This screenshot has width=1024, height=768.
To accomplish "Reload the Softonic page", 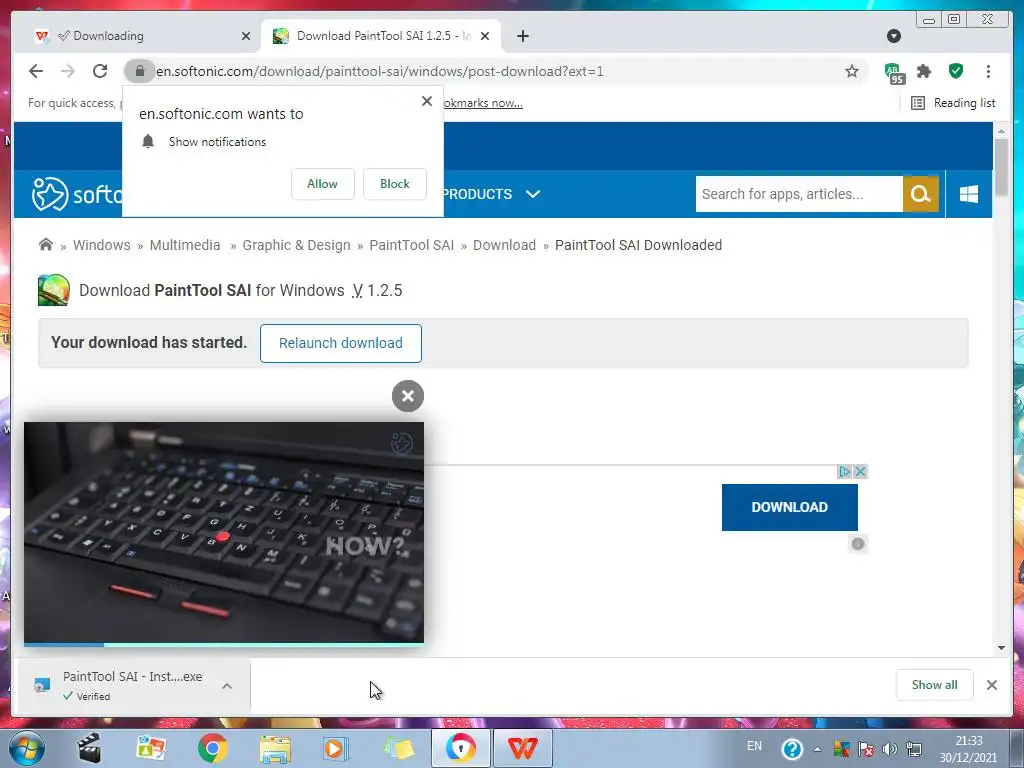I will pyautogui.click(x=100, y=71).
